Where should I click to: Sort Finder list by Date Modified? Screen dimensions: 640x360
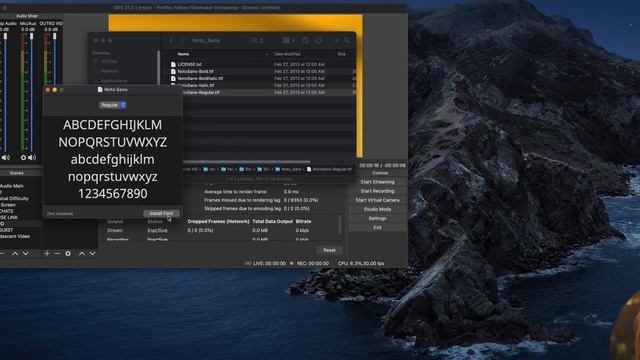287,54
